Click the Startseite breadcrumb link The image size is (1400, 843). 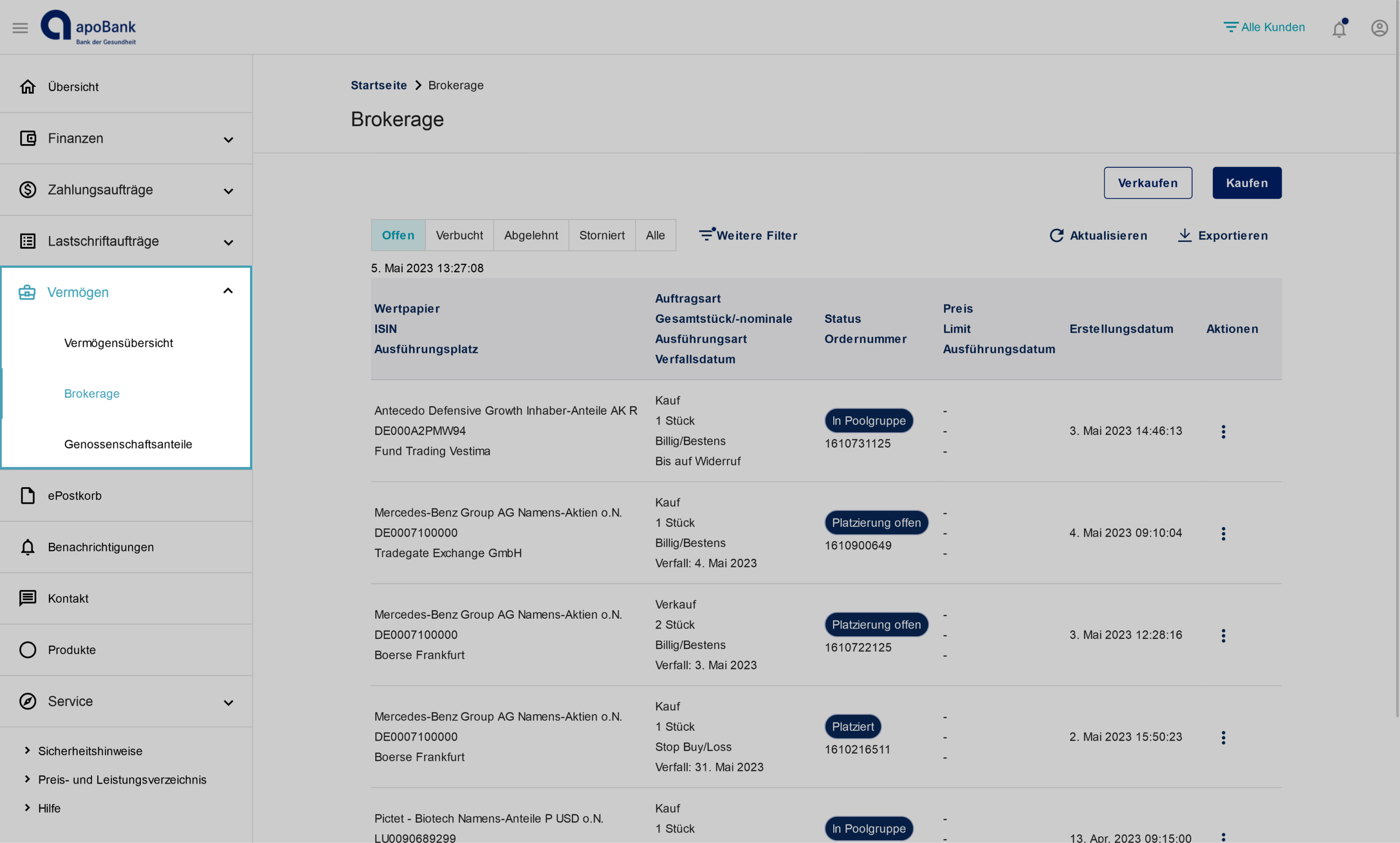(x=378, y=85)
